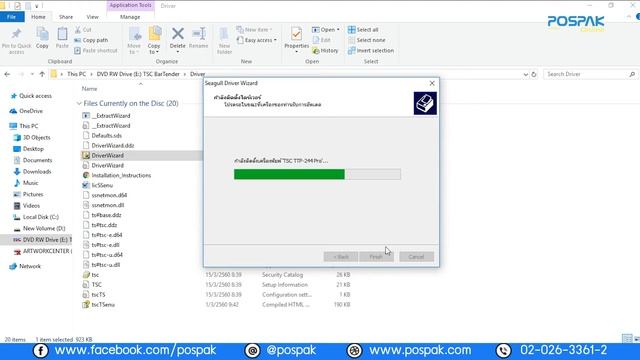Click the Copy to folder icon
This screenshot has width=640, height=360.
tap(154, 34)
